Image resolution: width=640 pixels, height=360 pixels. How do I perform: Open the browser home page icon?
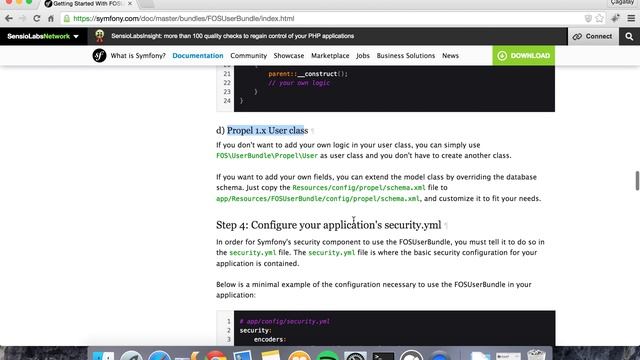[51, 18]
